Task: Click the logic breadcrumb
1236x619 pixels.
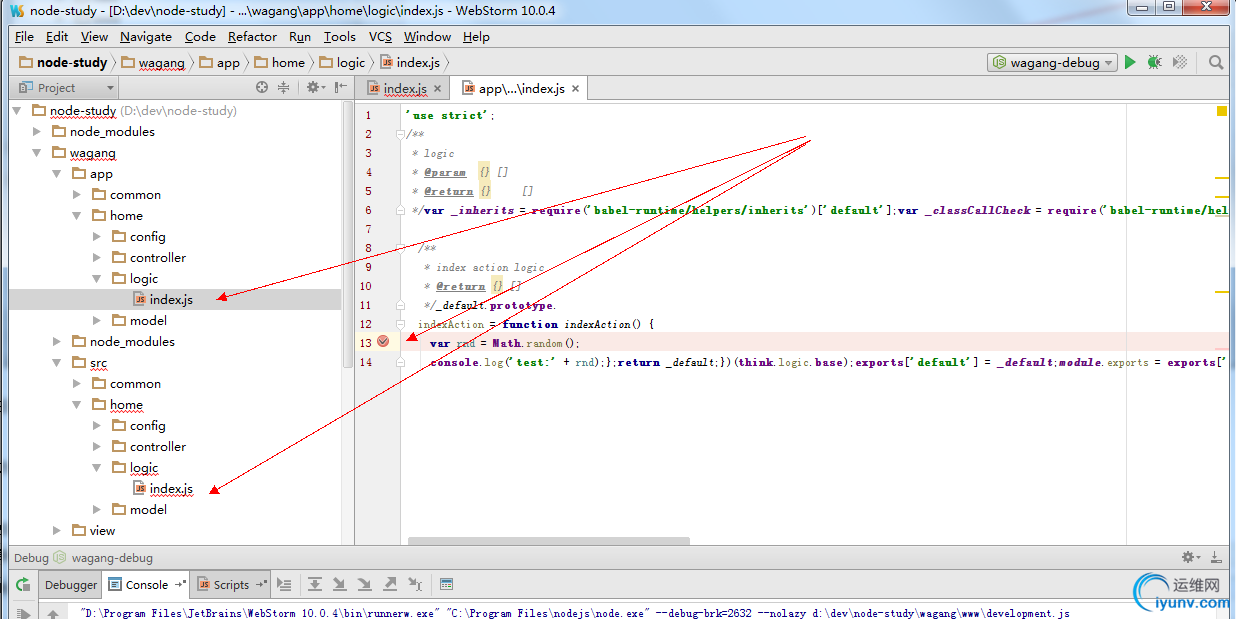Action: [x=342, y=62]
